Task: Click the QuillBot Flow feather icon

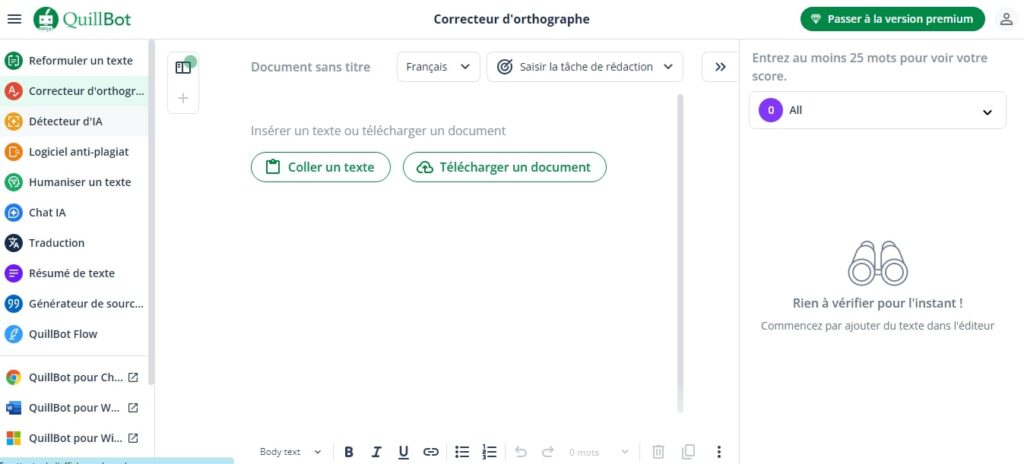Action: [x=14, y=334]
